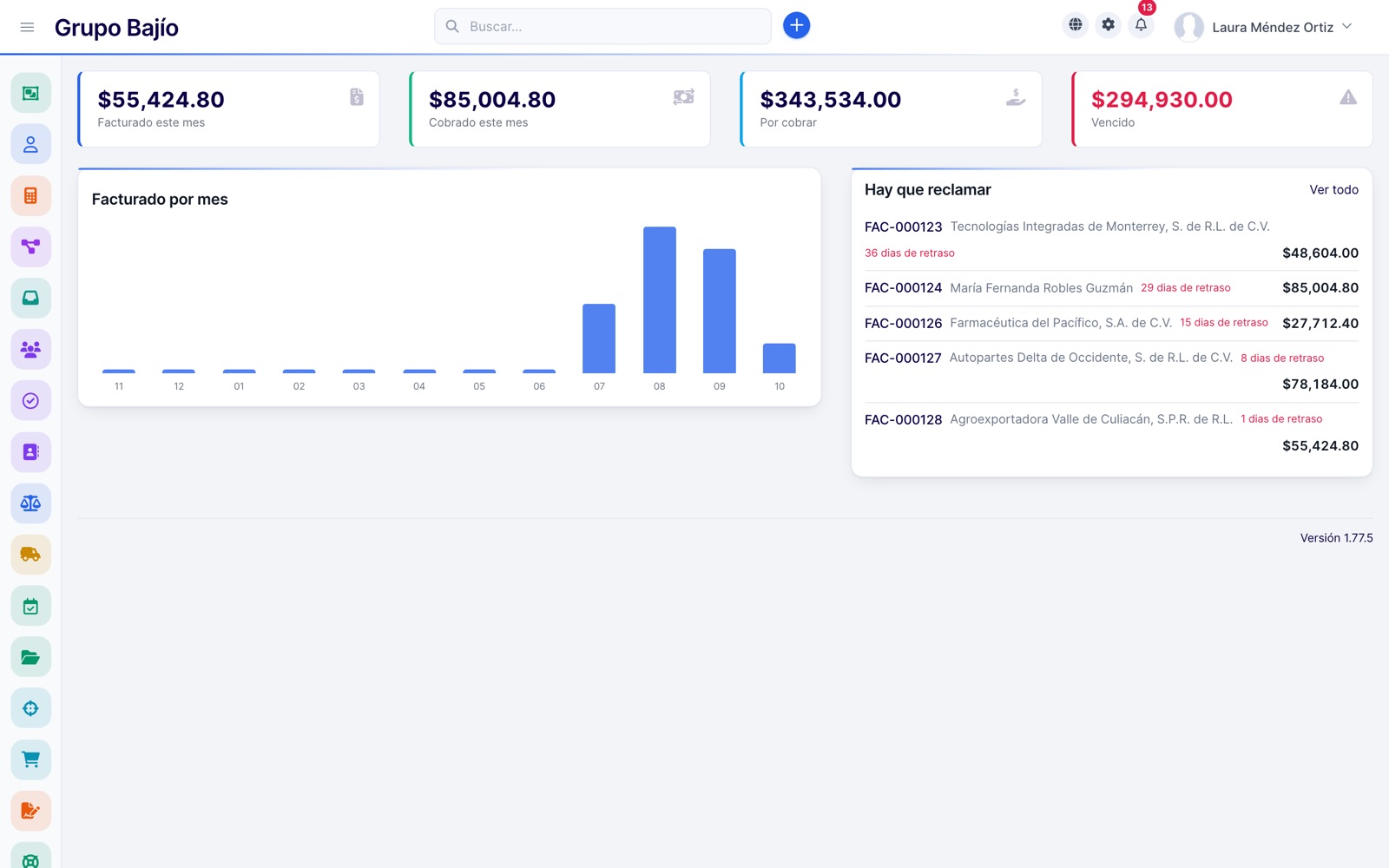This screenshot has width=1389, height=868.
Task: Open the green dashboard sidebar icon
Action: 30,93
